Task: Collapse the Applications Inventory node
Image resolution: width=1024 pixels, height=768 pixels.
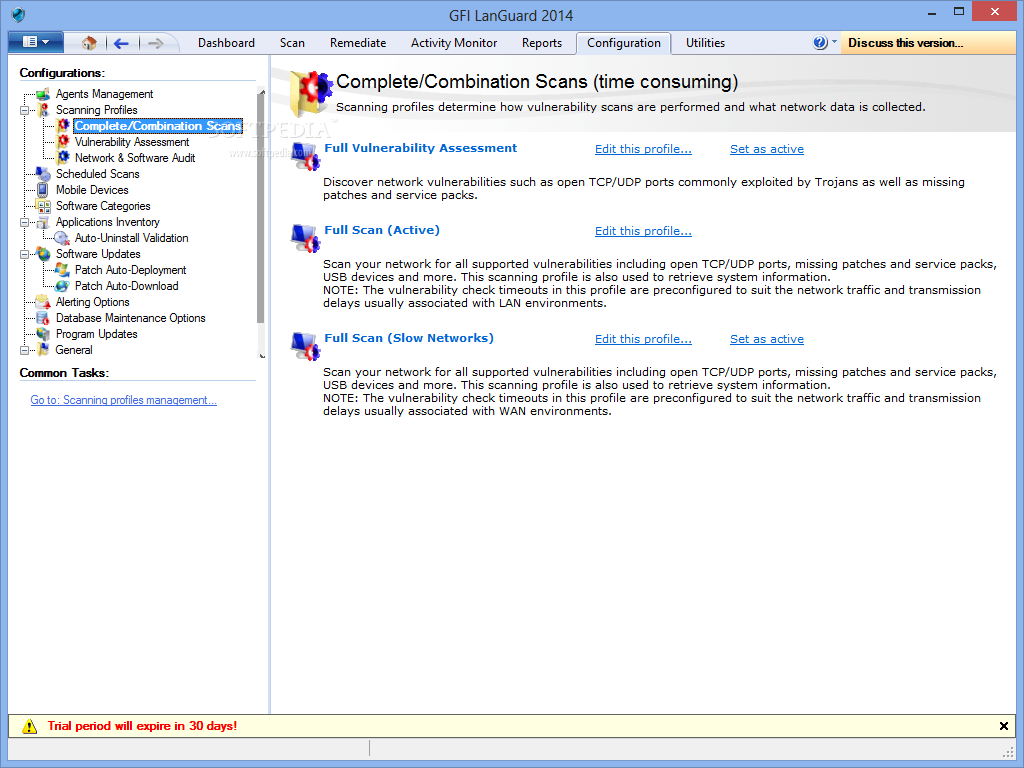Action: pyautogui.click(x=24, y=222)
